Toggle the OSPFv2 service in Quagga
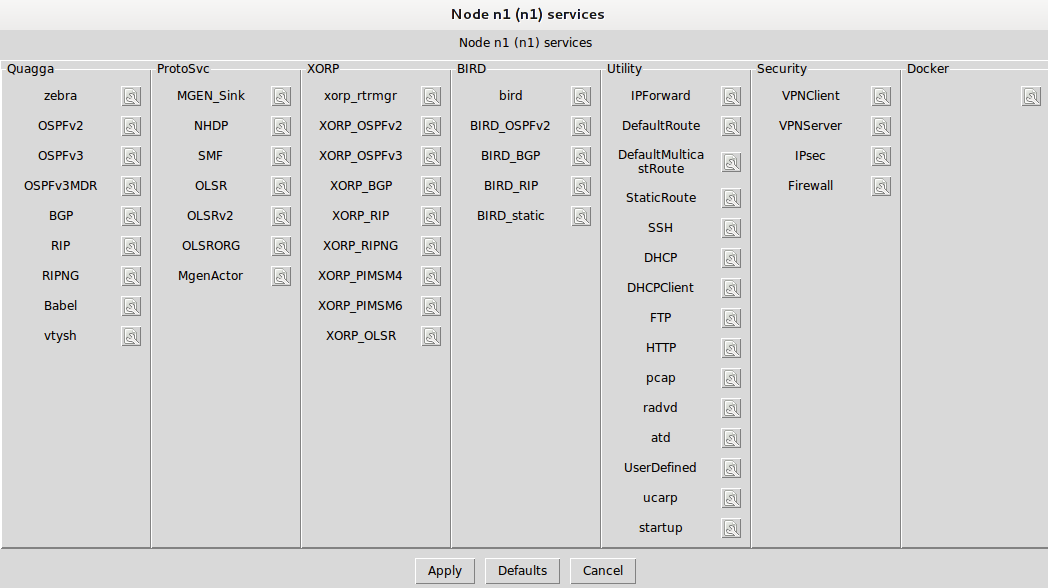The image size is (1048, 588). 61,126
